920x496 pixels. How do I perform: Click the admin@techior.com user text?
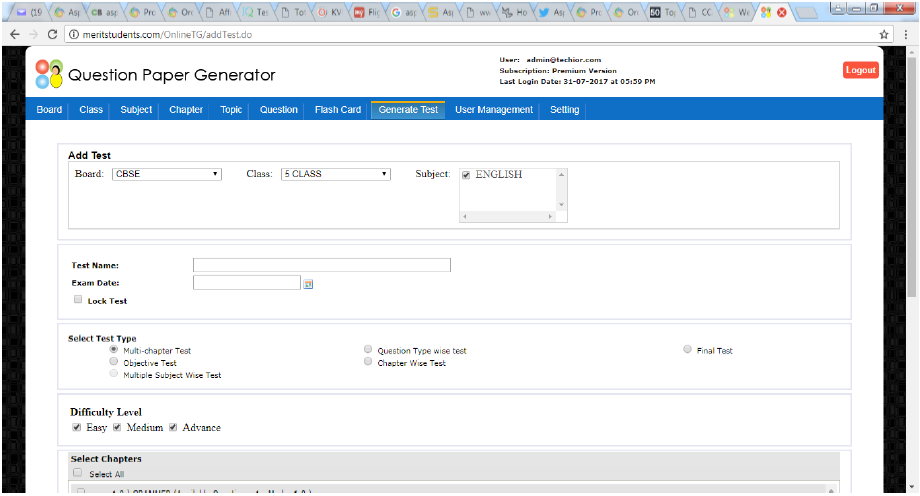(563, 60)
